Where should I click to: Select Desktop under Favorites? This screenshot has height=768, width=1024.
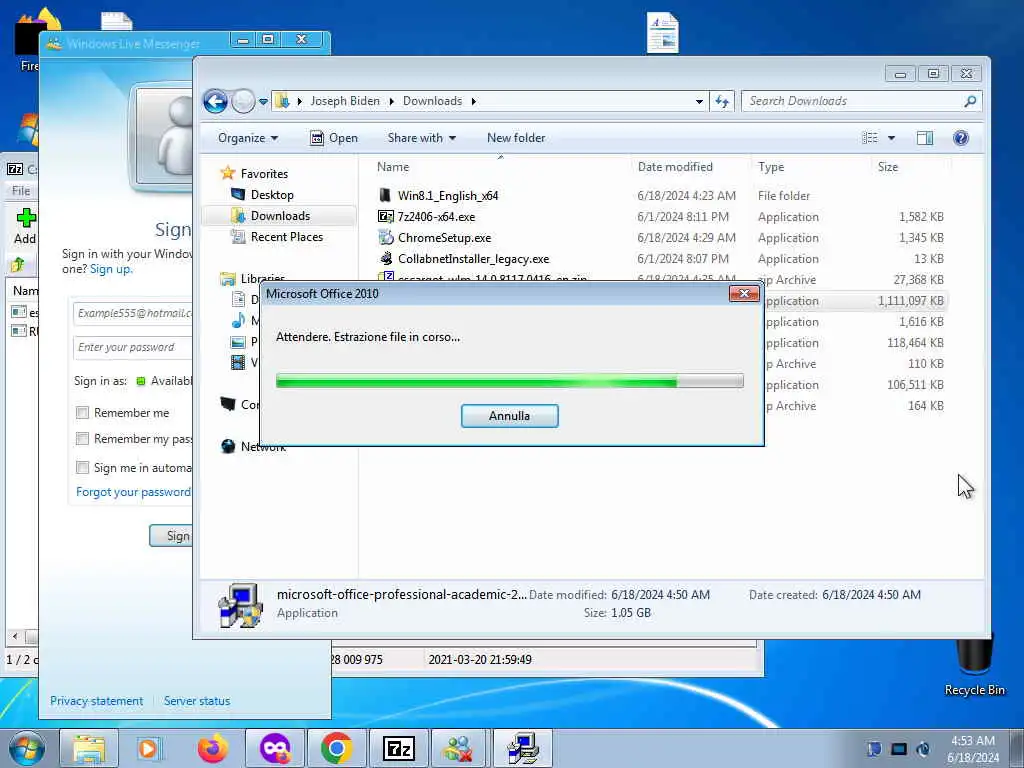click(272, 195)
